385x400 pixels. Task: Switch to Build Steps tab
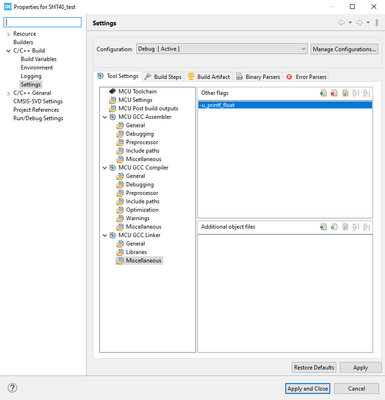coord(163,77)
